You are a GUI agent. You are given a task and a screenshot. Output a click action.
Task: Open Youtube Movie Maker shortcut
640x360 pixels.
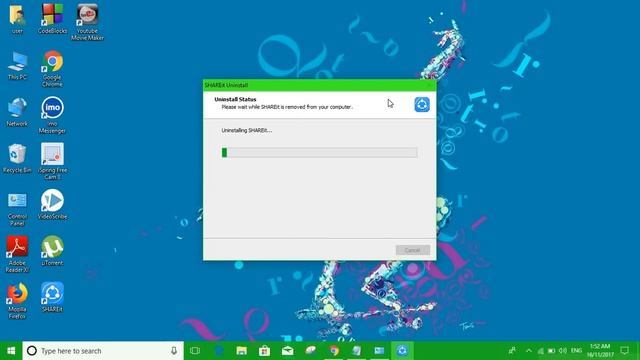(87, 22)
